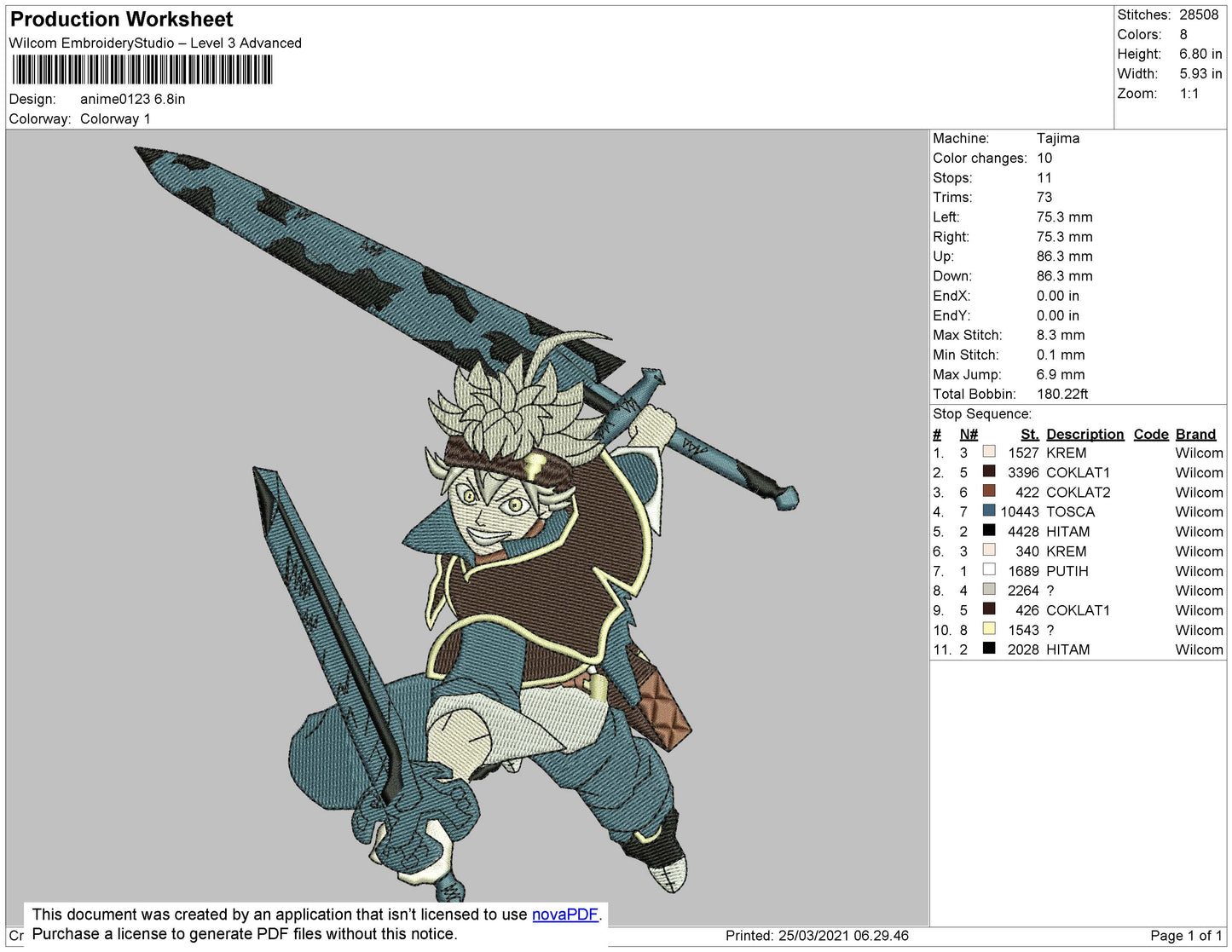Screen dimensions: 1232x952
Task: Click the 'Brand' column header
Action: point(1195,435)
